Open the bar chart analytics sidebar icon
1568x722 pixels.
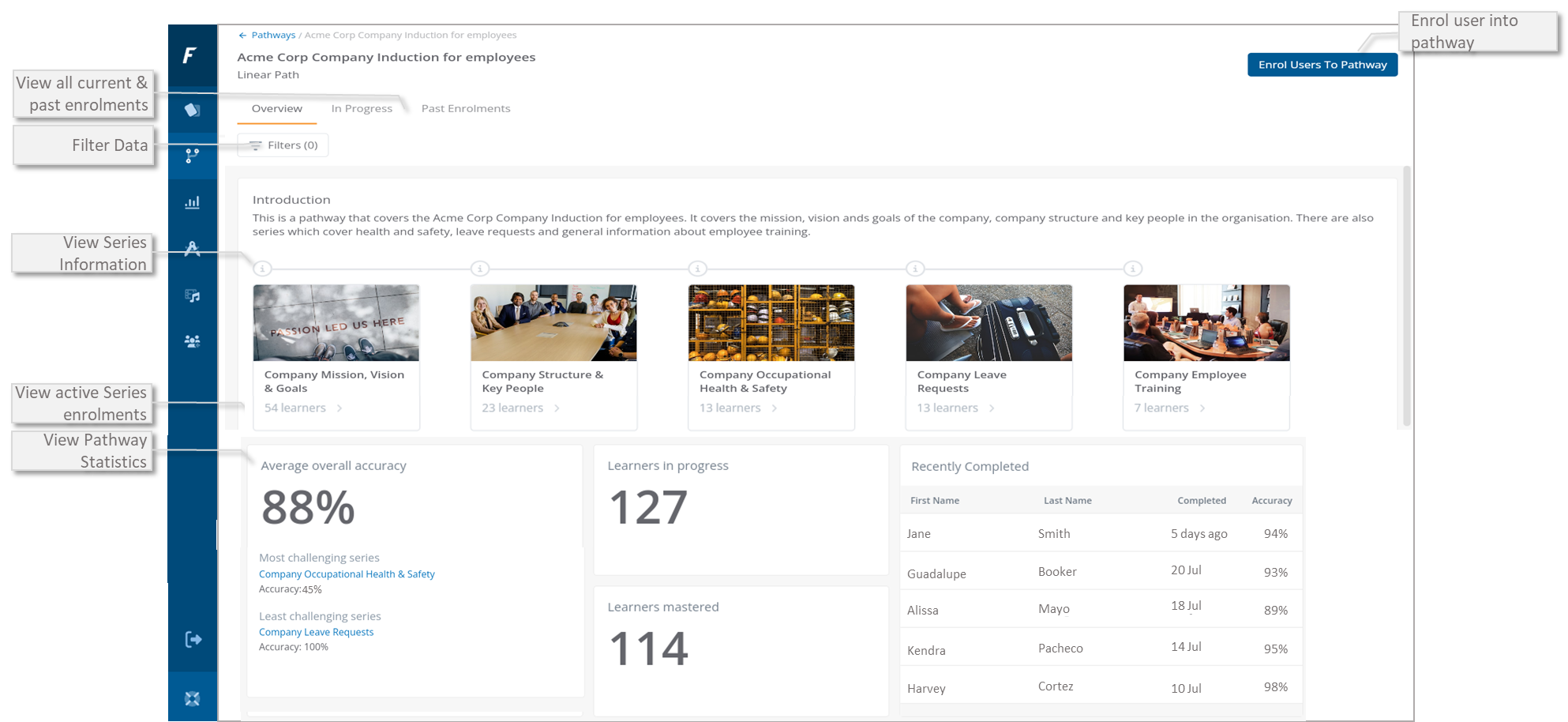192,202
